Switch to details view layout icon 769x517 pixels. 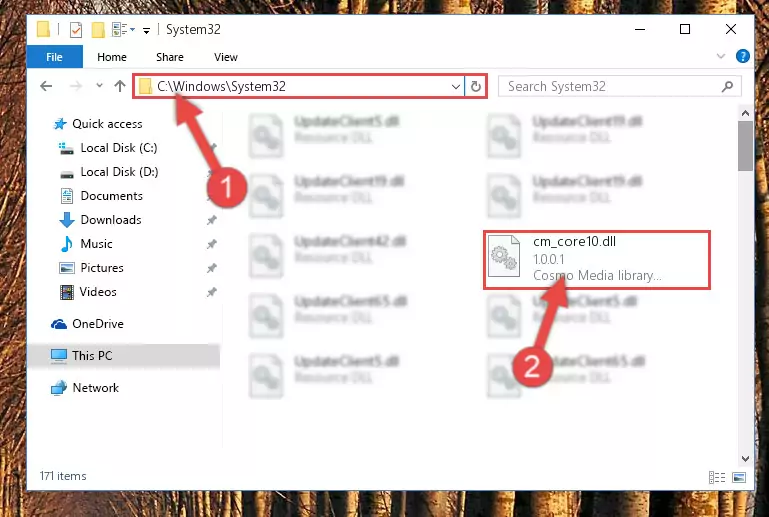(x=717, y=477)
